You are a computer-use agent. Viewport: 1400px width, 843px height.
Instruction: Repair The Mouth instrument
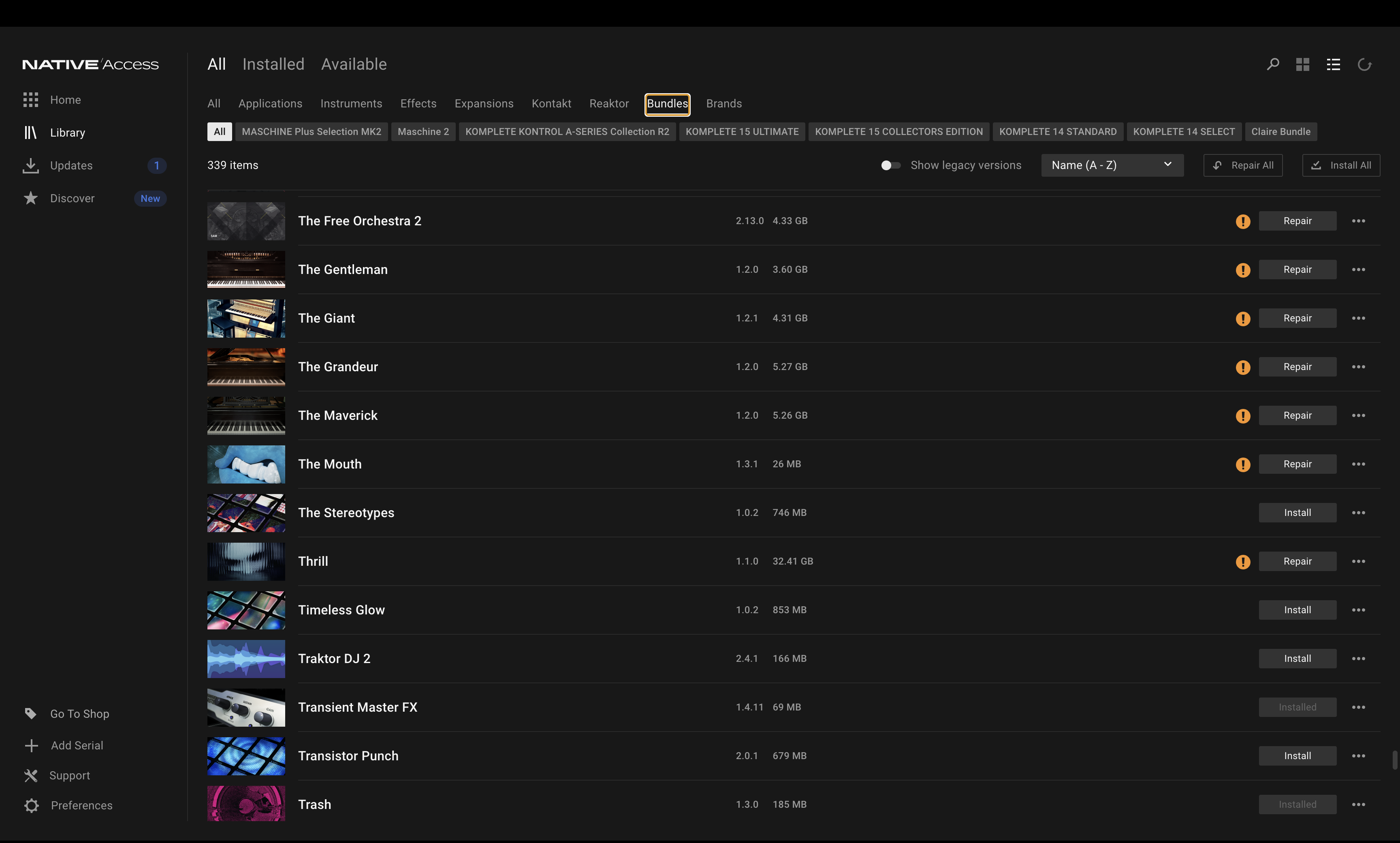click(1297, 464)
